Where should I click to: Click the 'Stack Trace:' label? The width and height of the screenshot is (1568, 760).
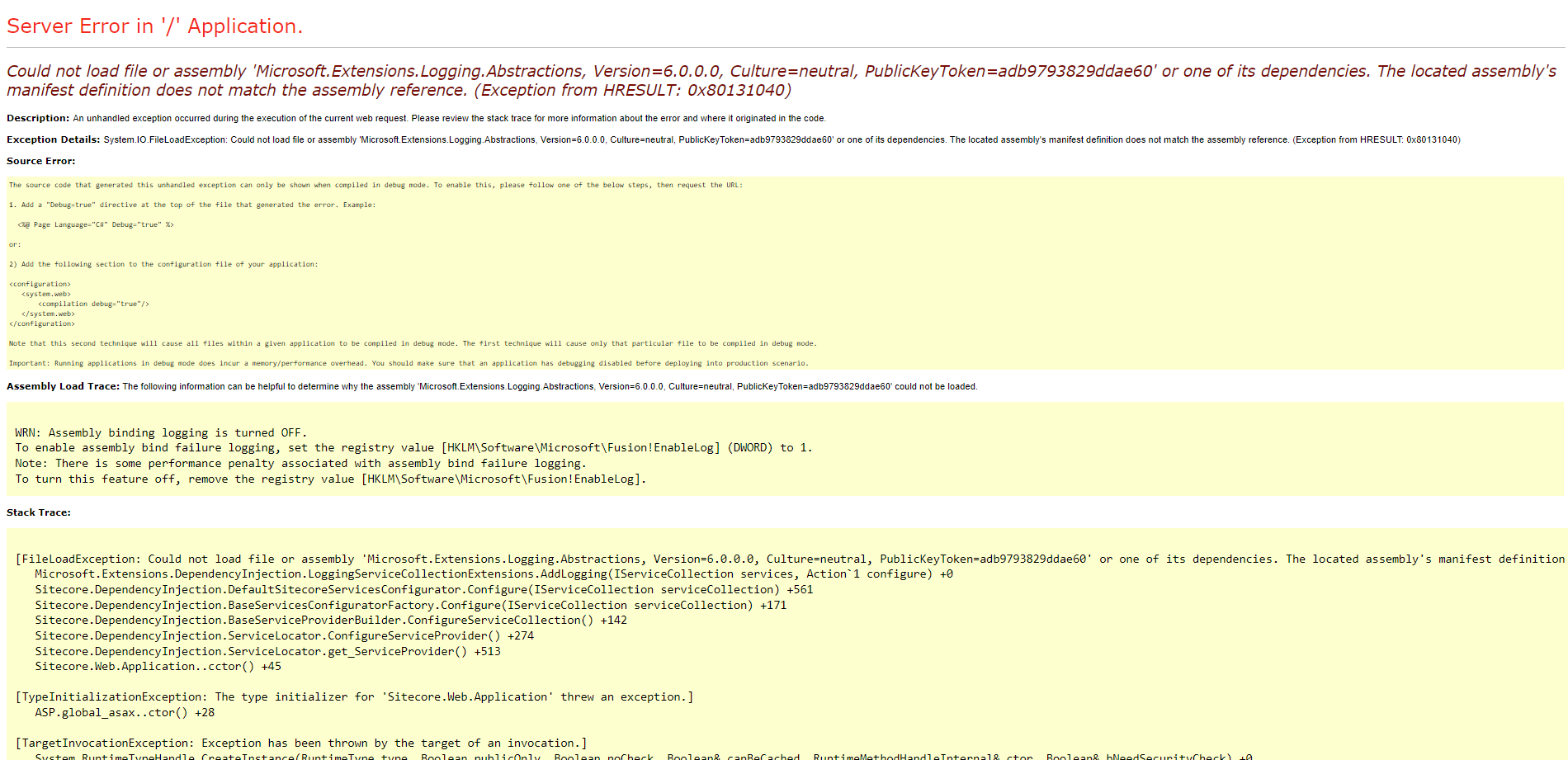coord(39,512)
